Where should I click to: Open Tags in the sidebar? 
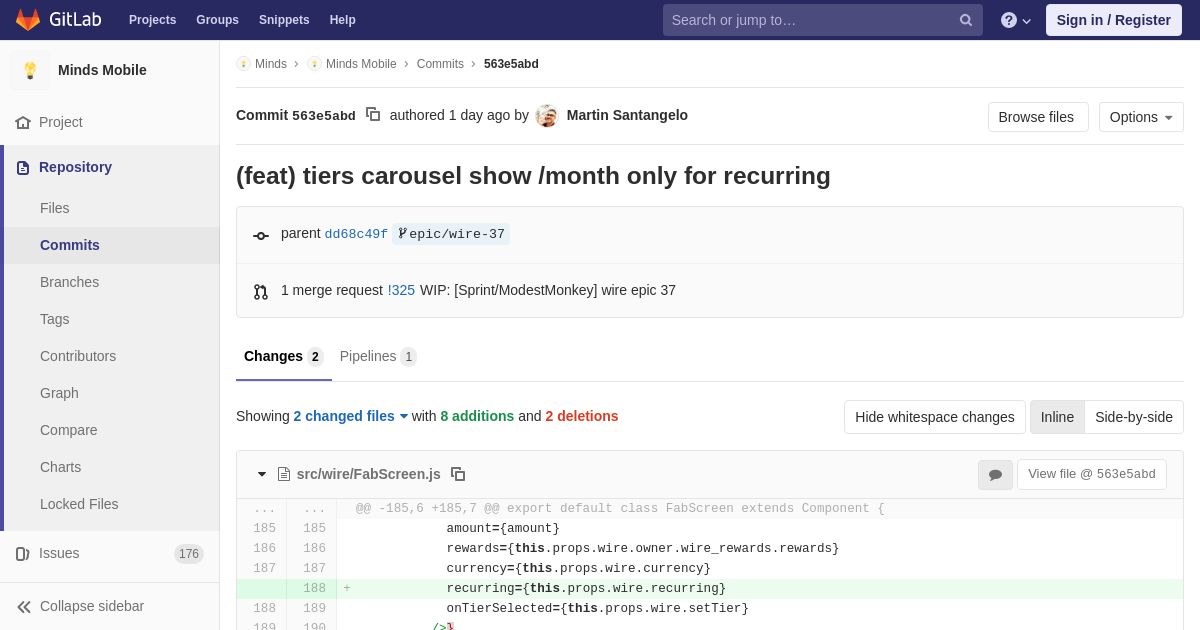[55, 319]
